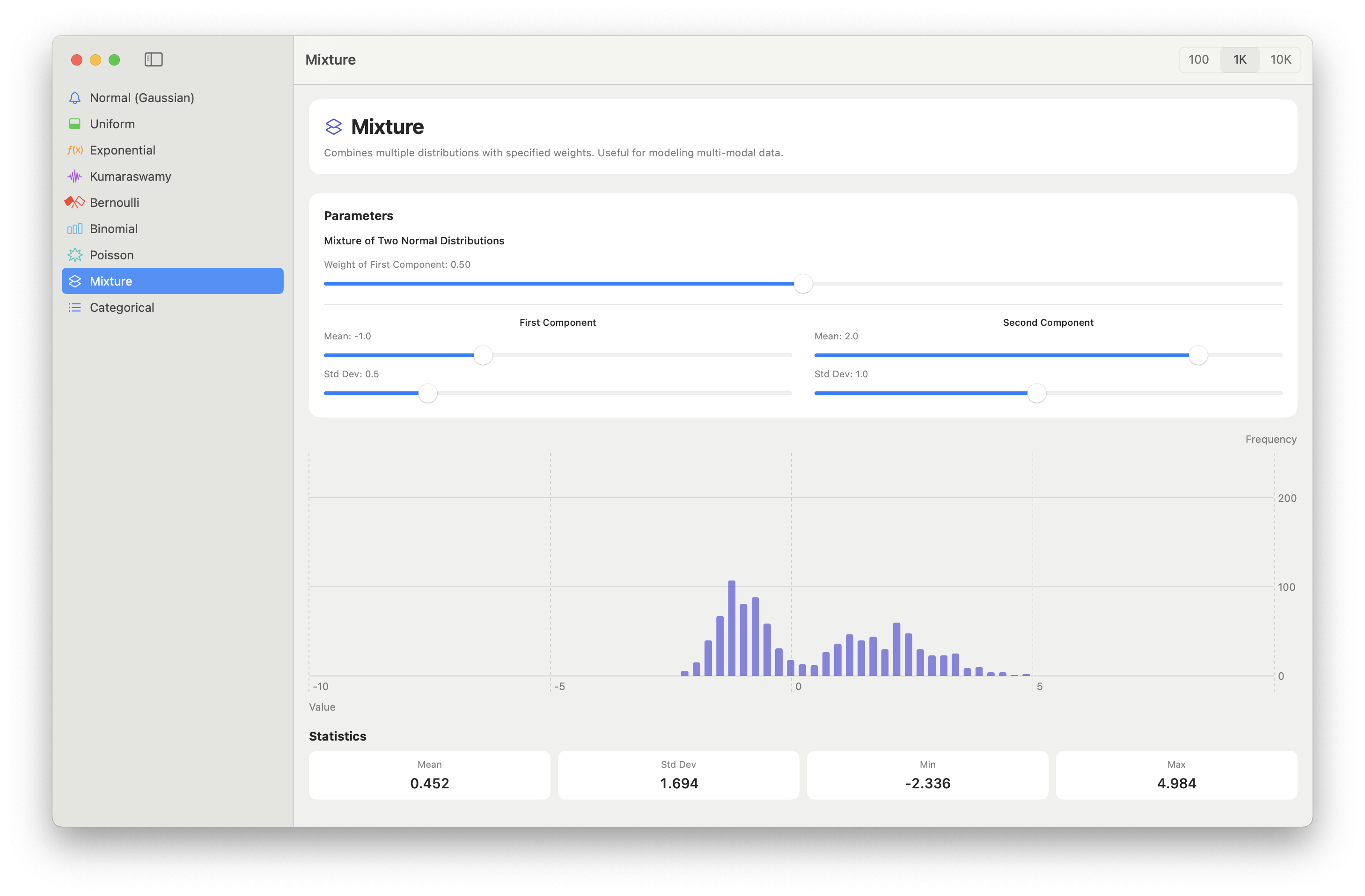Click the red Bernoulli icon
Viewport: 1365px width, 896px height.
click(x=74, y=203)
